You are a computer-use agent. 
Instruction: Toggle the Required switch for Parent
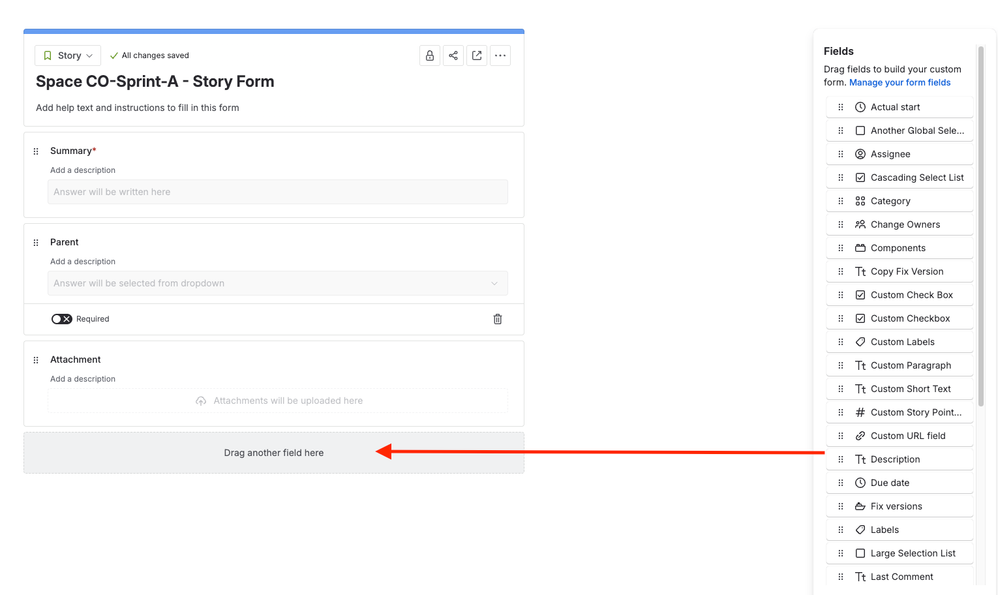[x=62, y=319]
